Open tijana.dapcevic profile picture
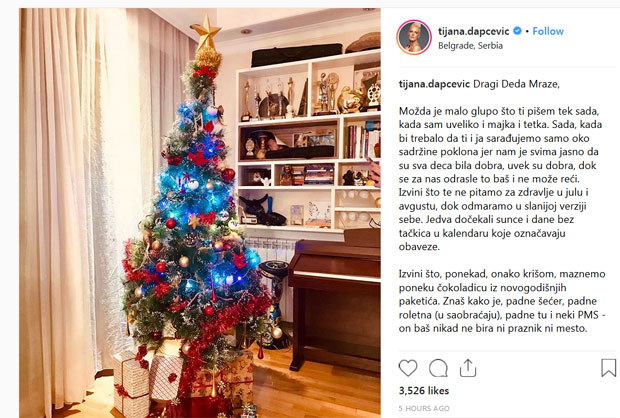Image resolution: width=620 pixels, height=418 pixels. [x=414, y=37]
